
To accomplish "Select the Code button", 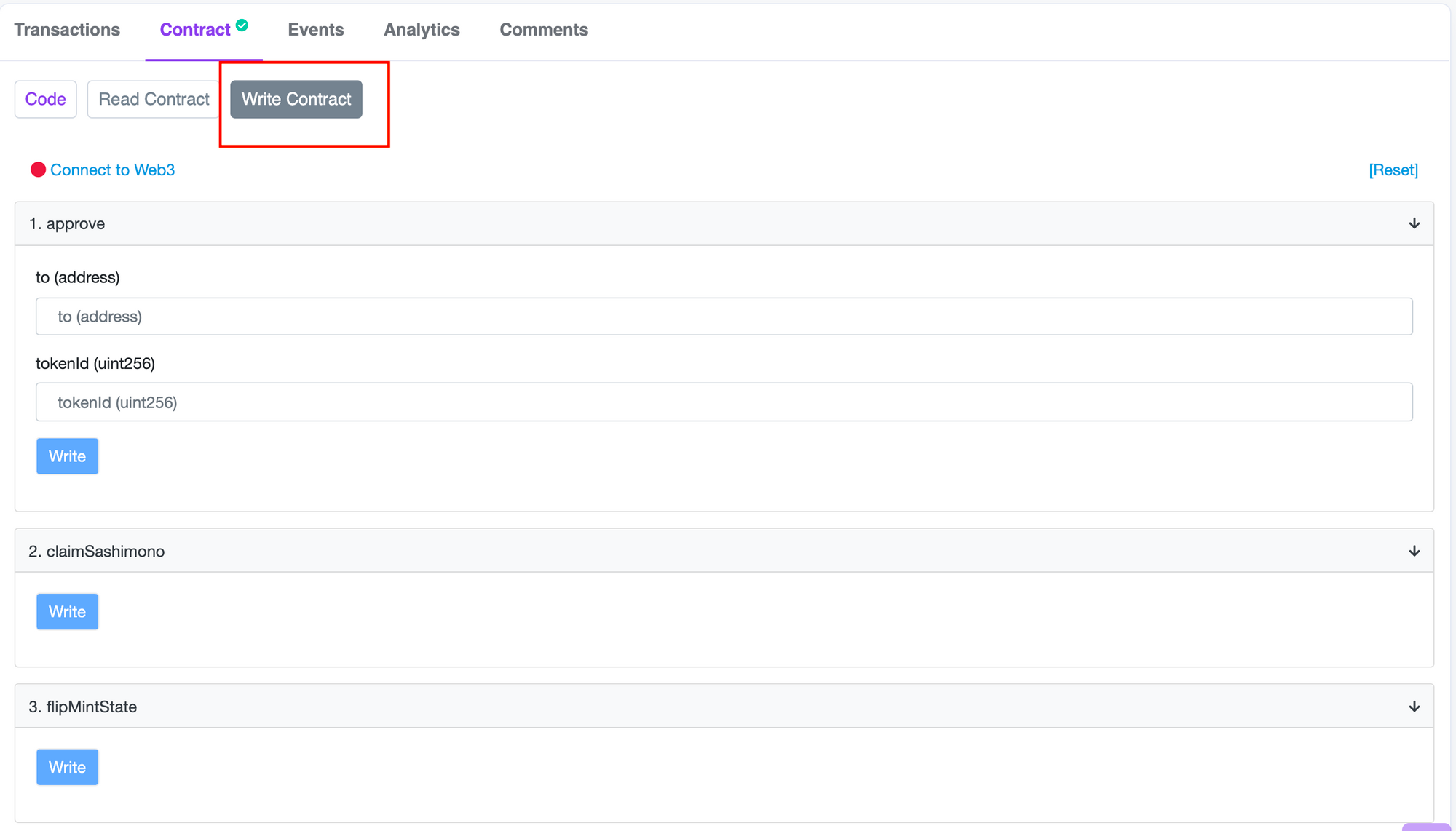I will pyautogui.click(x=45, y=99).
